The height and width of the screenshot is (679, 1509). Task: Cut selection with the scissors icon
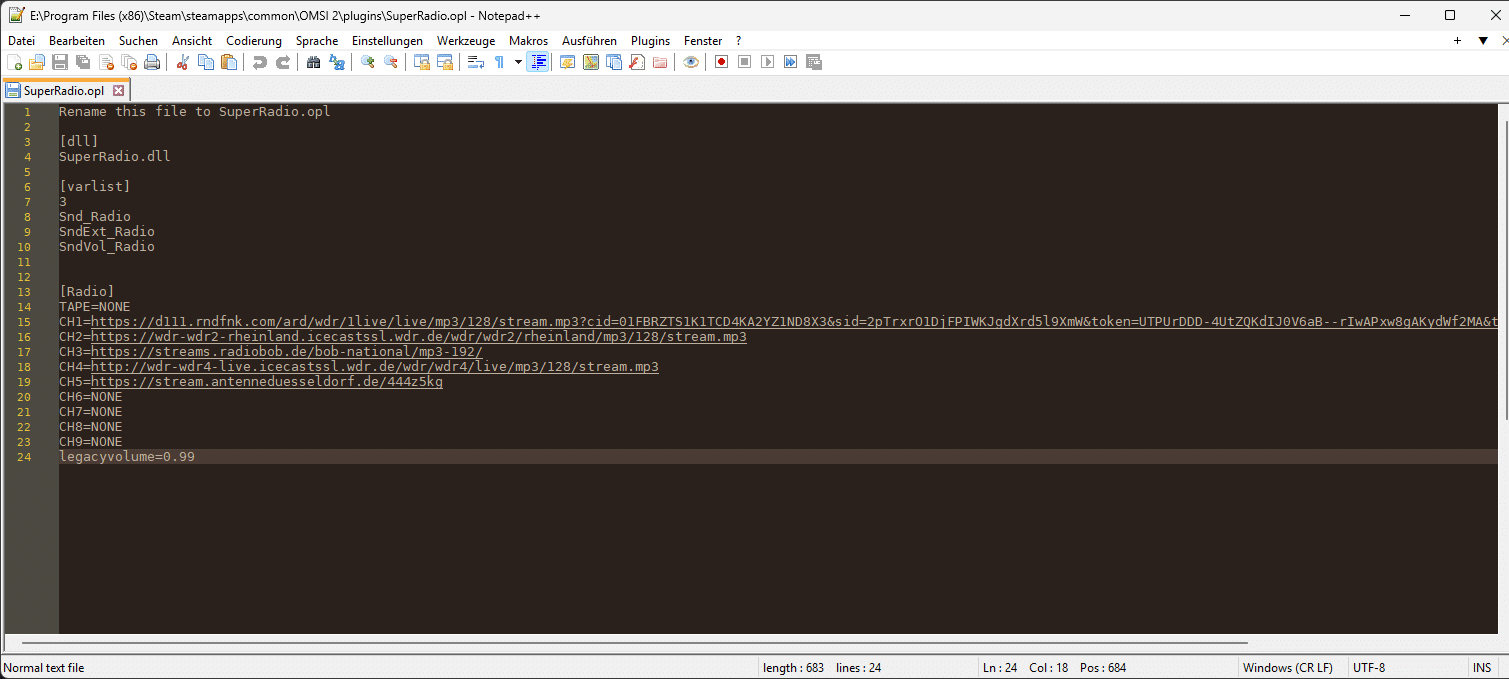point(182,62)
